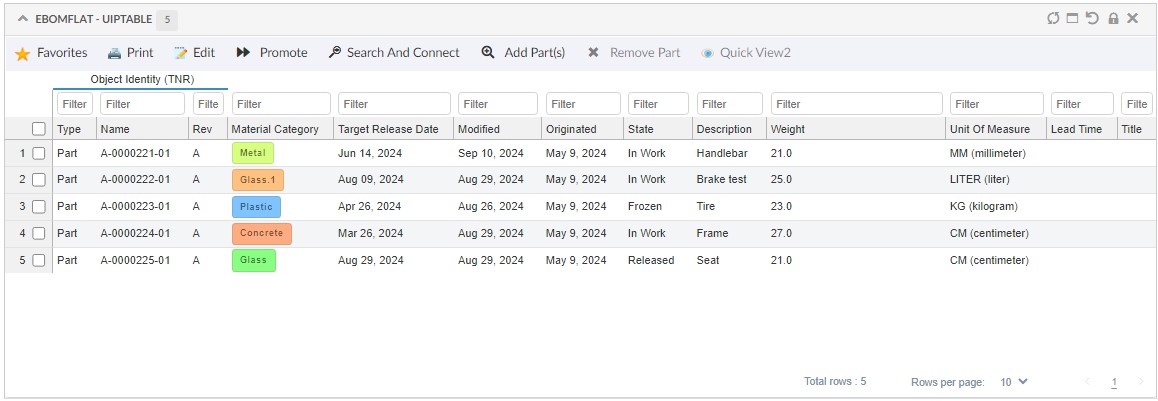
Task: Go to page 1 in pagination
Action: pyautogui.click(x=1114, y=383)
